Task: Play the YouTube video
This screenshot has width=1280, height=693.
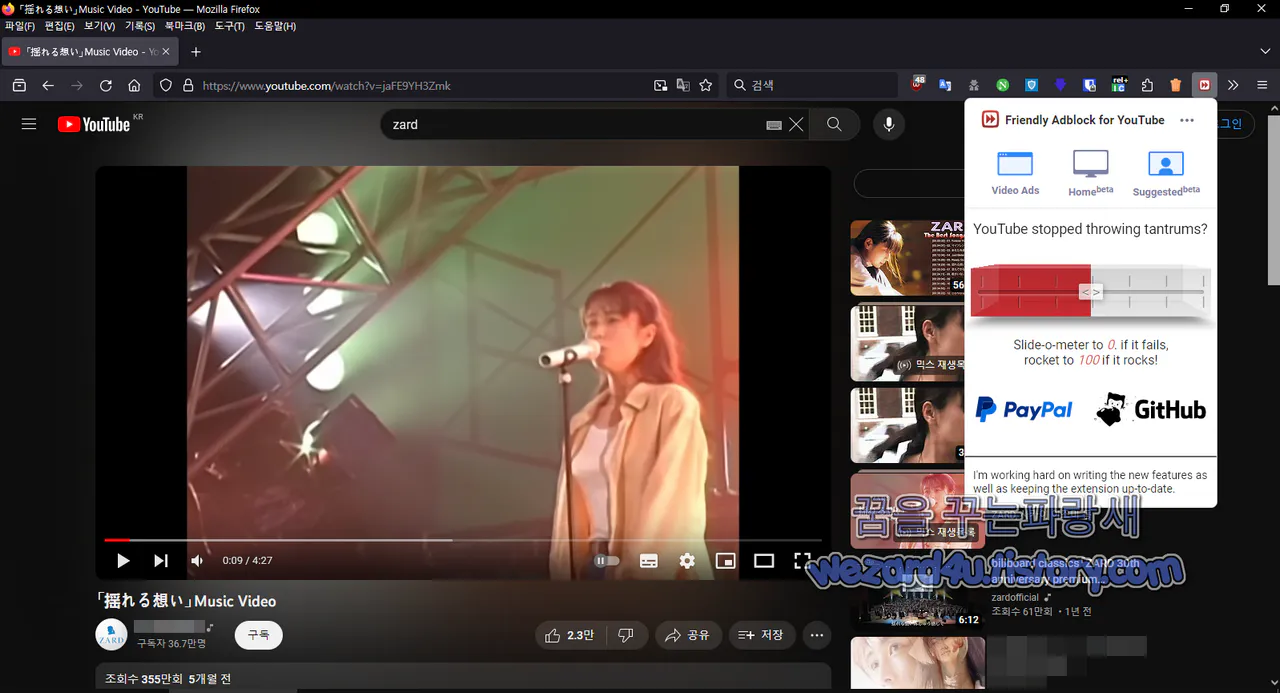Action: click(123, 561)
